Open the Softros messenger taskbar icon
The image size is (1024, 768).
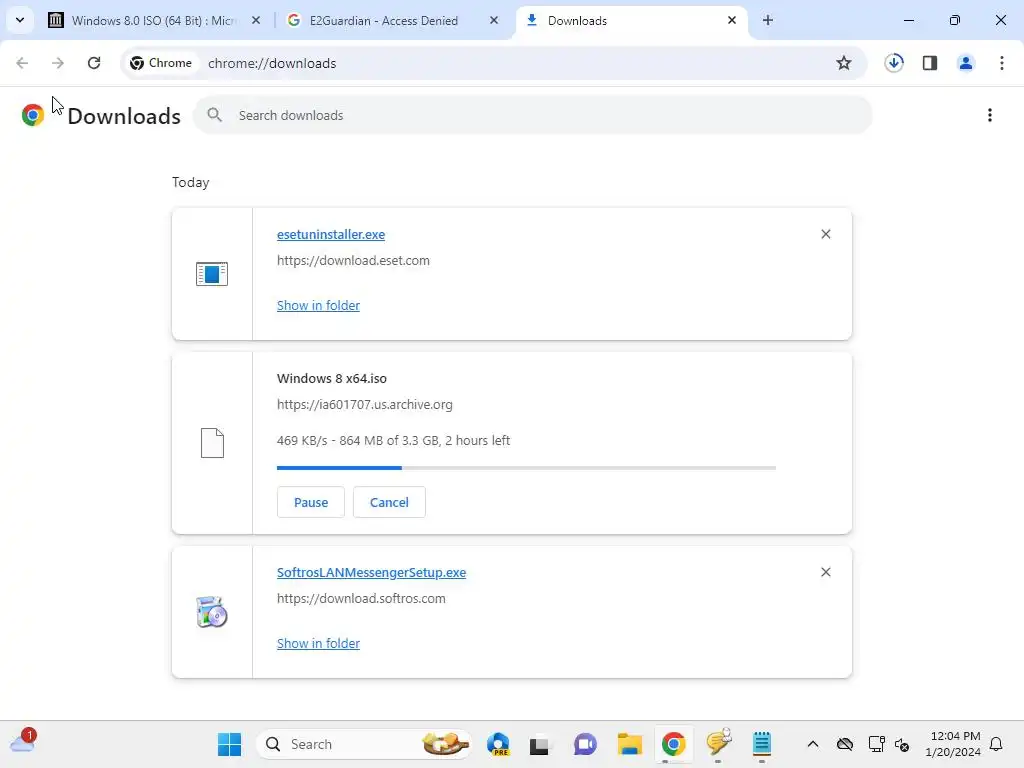pos(718,743)
